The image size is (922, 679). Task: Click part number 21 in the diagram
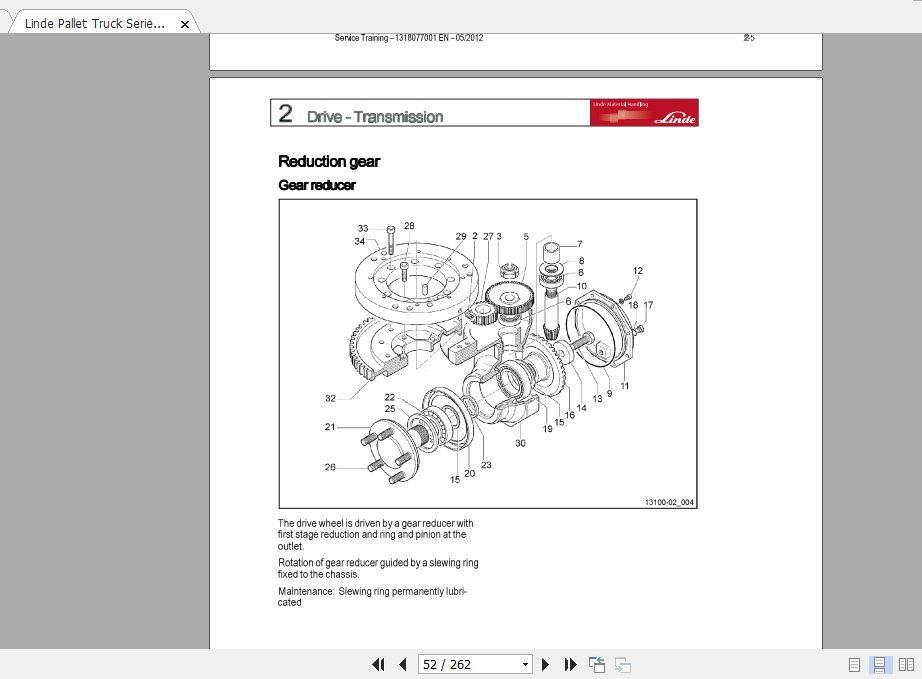pos(330,427)
